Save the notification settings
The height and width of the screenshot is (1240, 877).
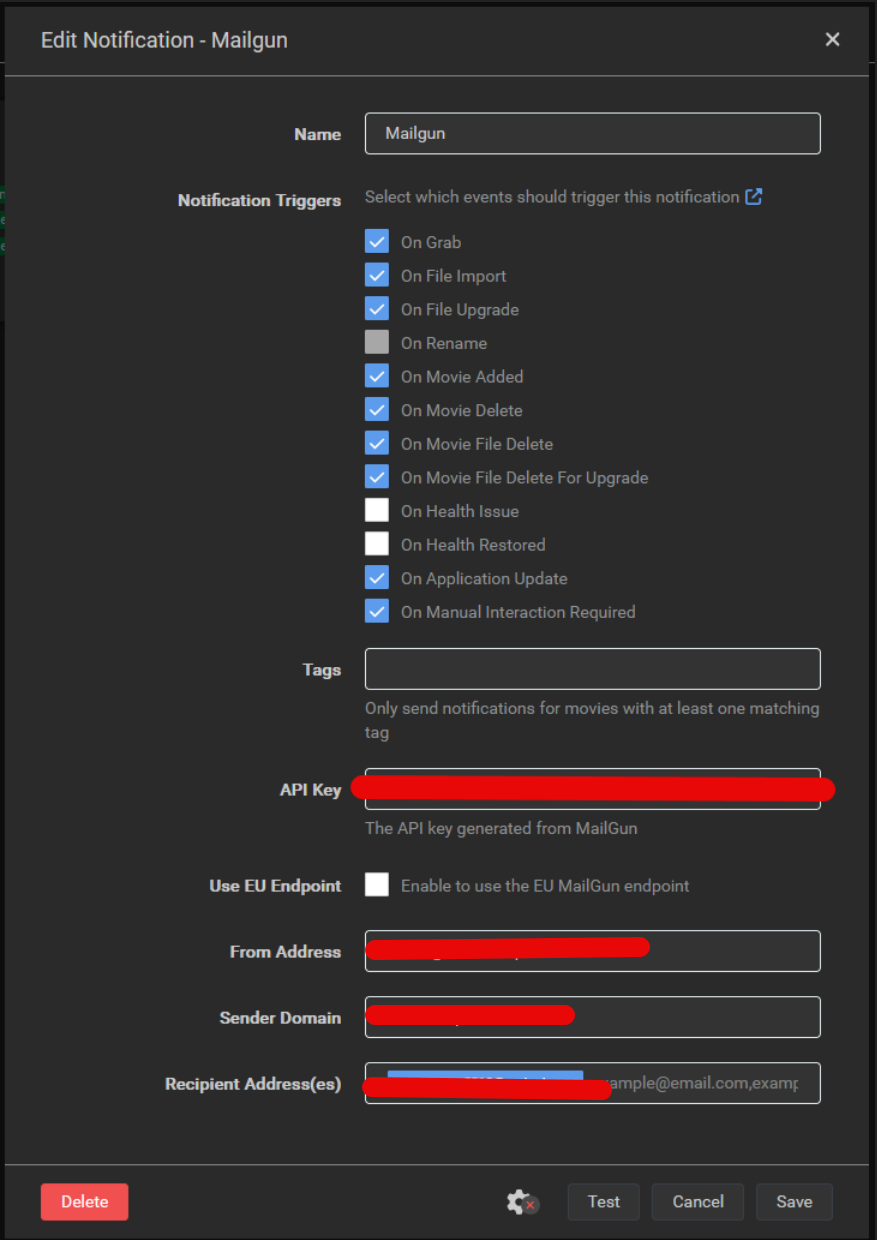coord(794,1202)
